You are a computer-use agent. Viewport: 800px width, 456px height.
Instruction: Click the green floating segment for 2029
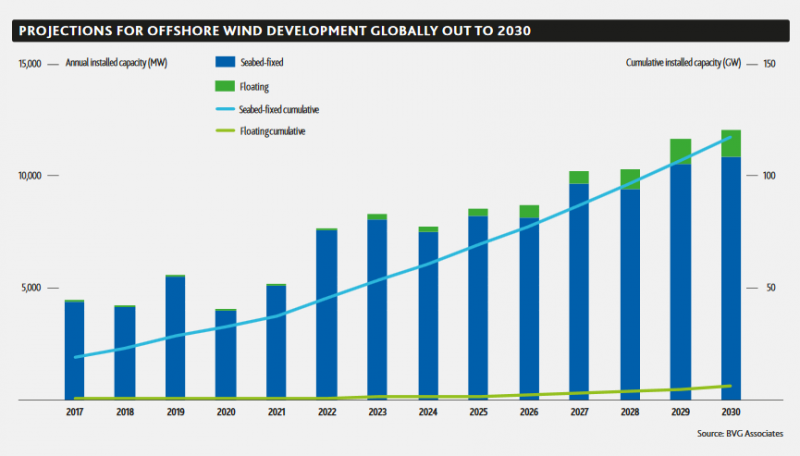tap(681, 151)
